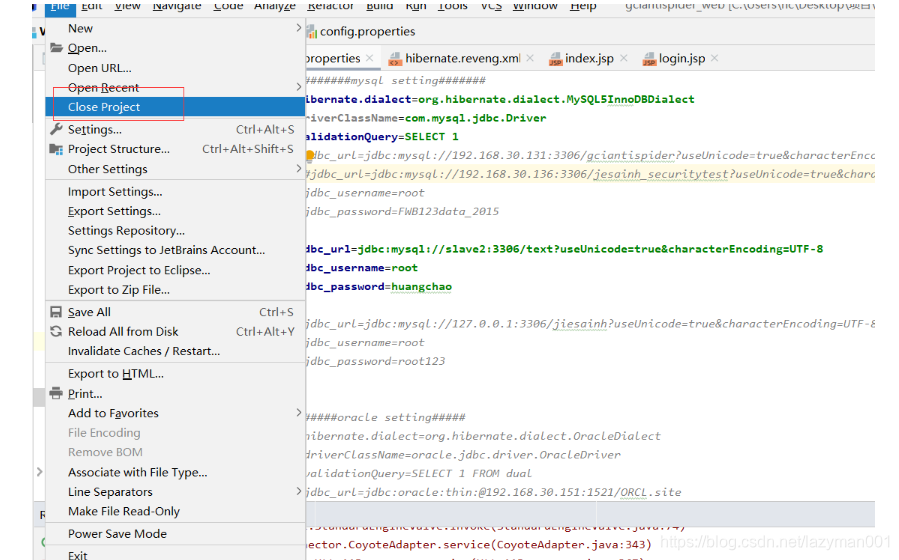Open the Build menu

pyautogui.click(x=379, y=6)
